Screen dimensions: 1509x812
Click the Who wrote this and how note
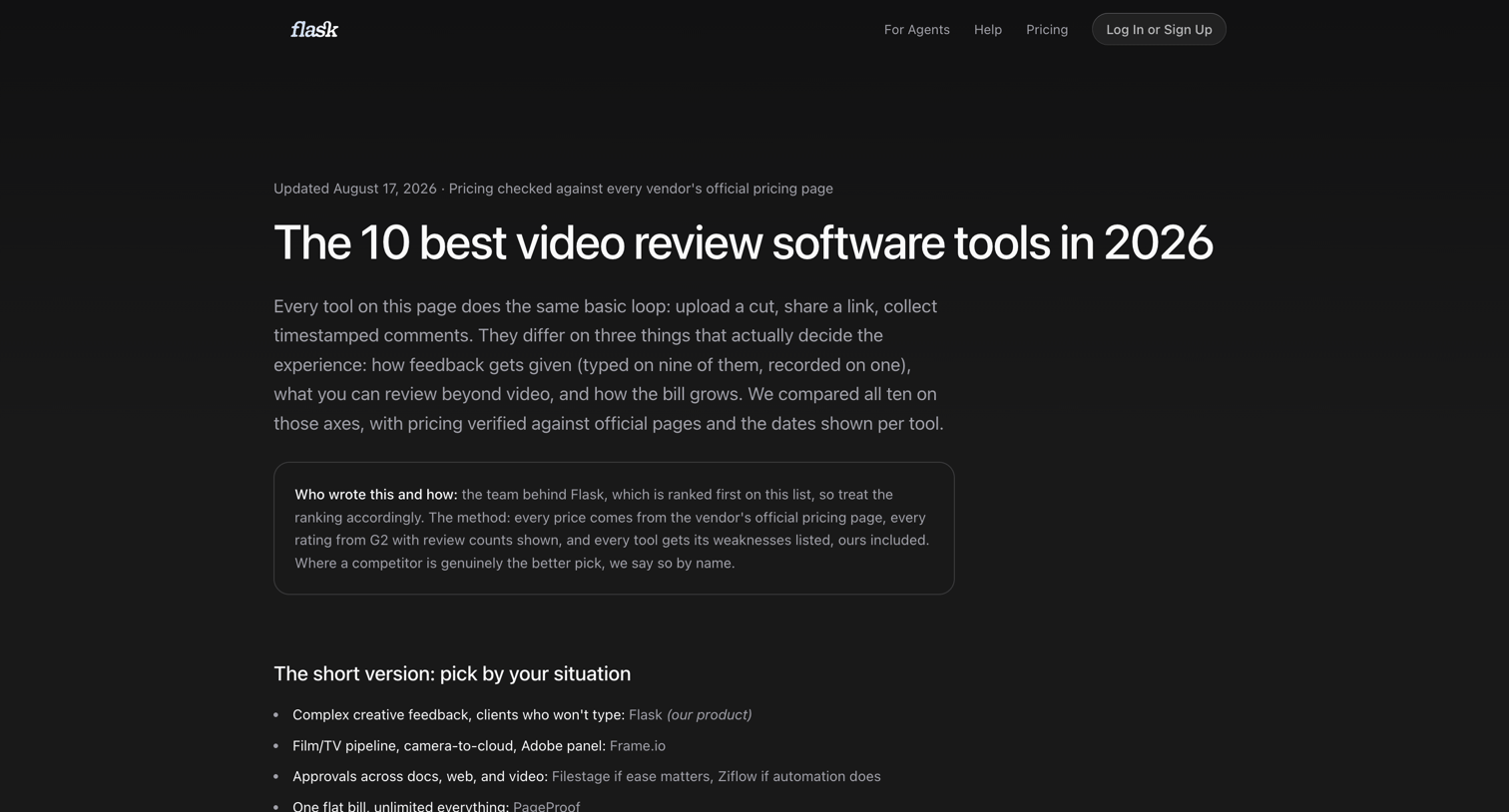614,528
